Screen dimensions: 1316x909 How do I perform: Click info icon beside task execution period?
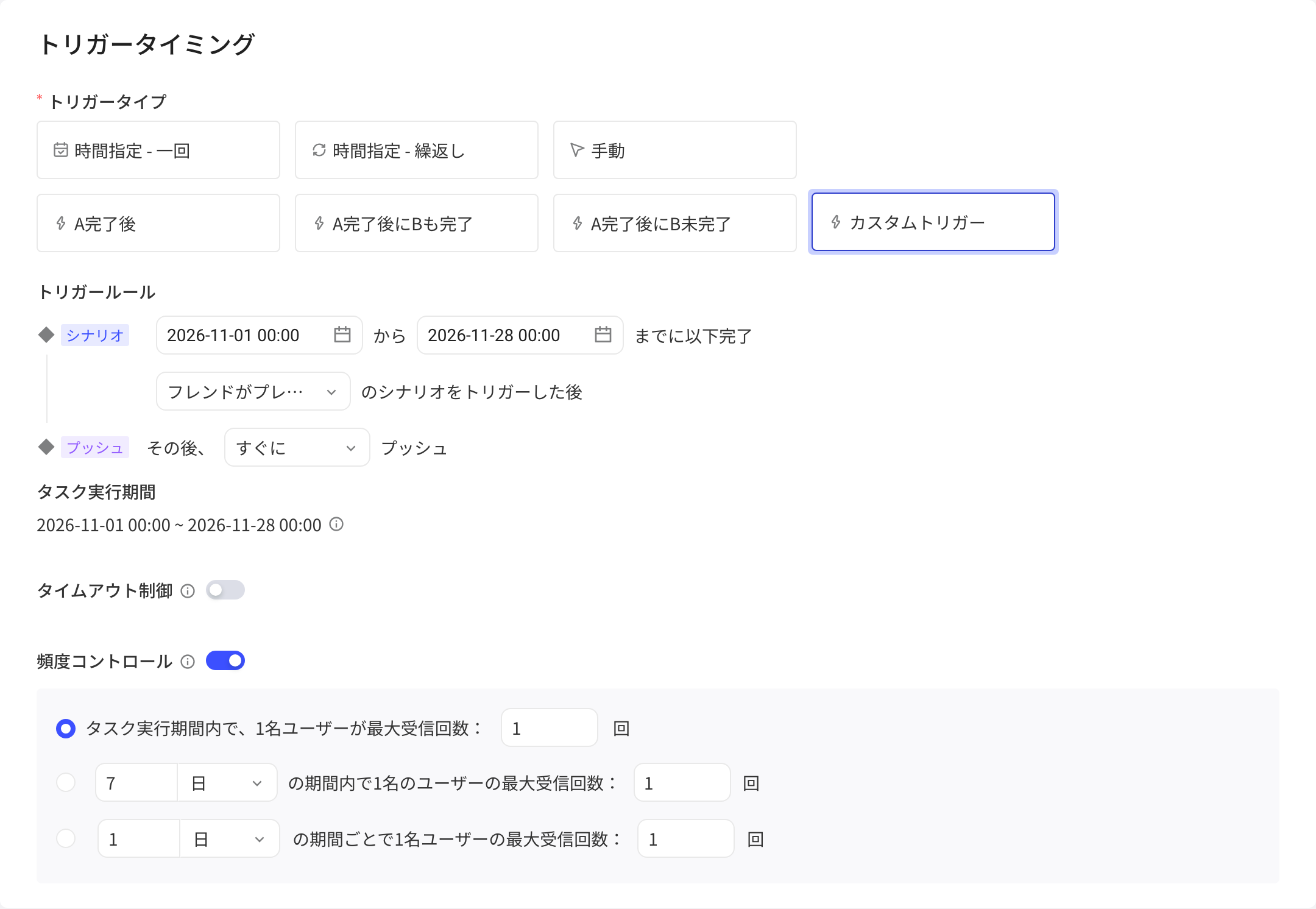(336, 524)
